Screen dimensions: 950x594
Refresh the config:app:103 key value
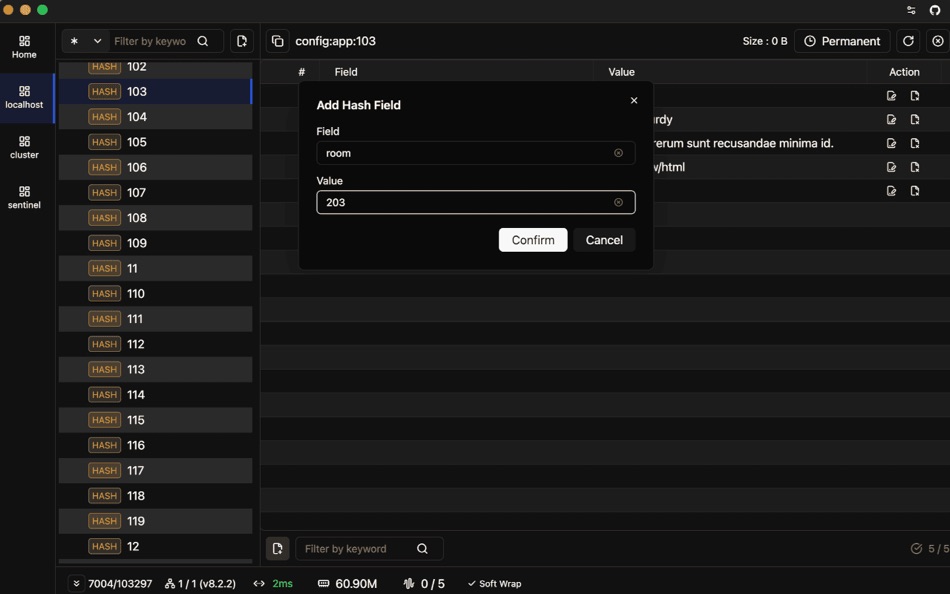tap(908, 42)
